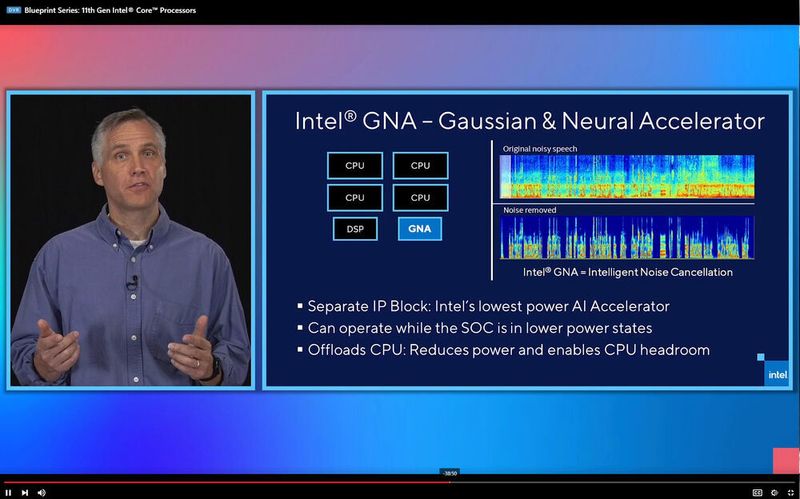The height and width of the screenshot is (499, 800).
Task: Enter fullscreen mode
Action: coord(790,492)
